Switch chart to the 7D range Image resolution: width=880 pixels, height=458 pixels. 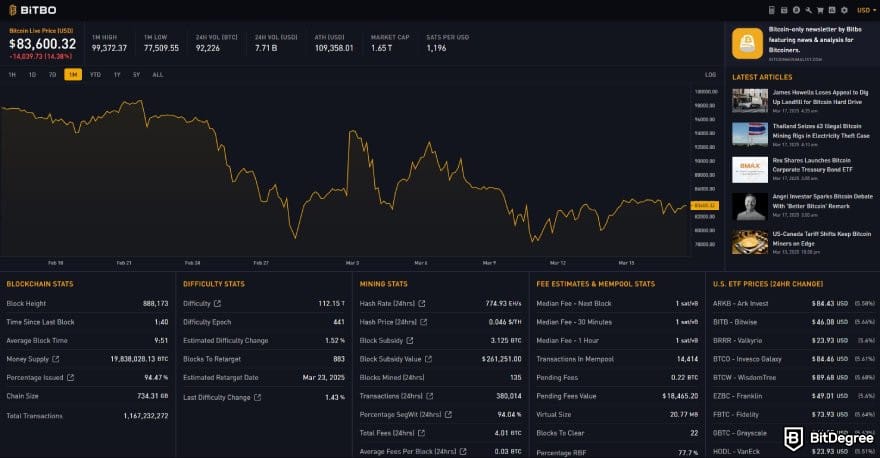(x=52, y=75)
